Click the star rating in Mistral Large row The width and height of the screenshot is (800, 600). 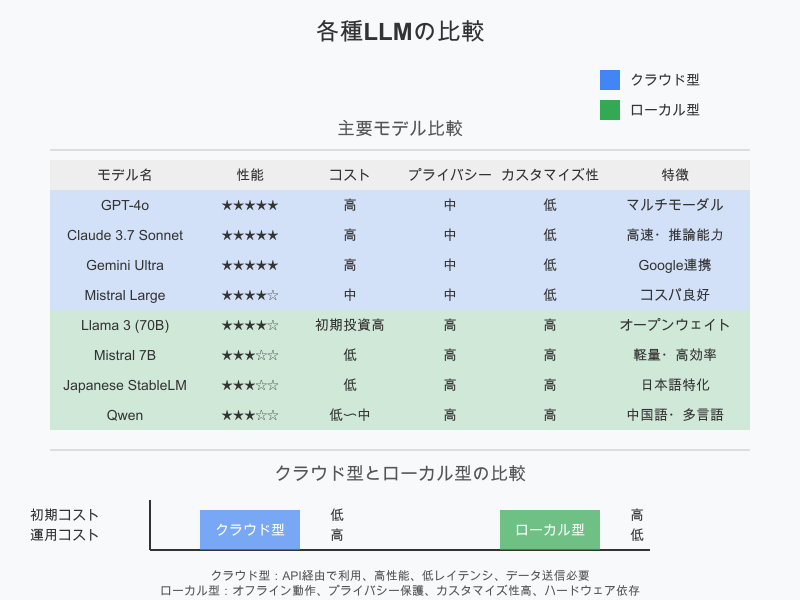click(250, 295)
